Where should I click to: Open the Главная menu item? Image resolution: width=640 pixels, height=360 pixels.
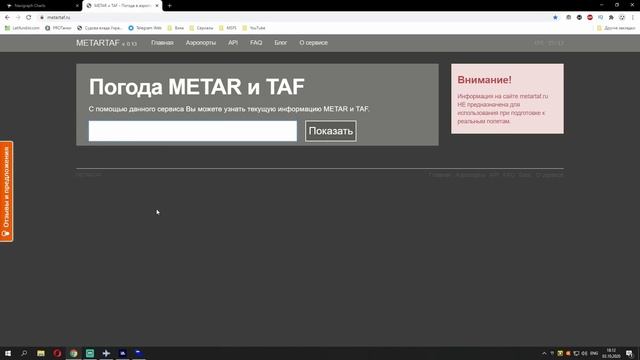[x=162, y=43]
